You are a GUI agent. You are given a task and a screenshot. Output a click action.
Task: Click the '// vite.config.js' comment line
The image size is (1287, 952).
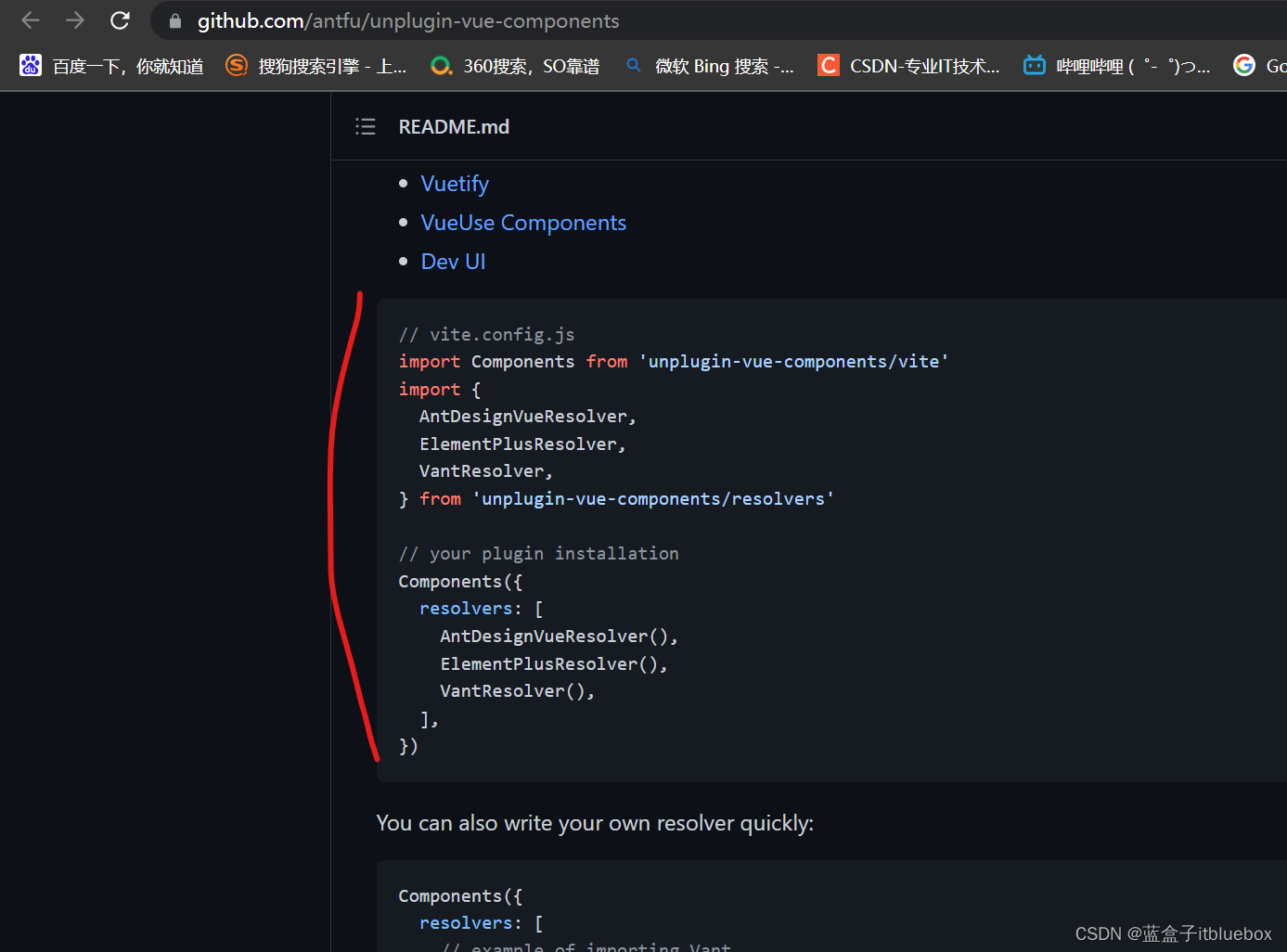[486, 334]
